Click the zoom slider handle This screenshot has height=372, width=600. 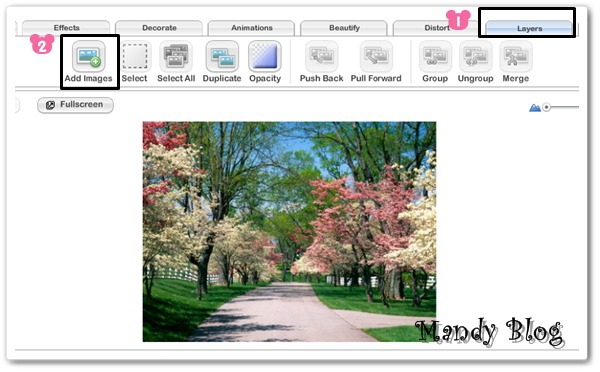pos(546,107)
